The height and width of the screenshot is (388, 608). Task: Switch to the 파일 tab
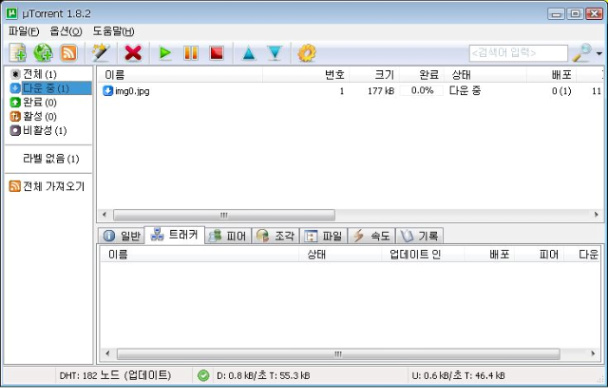[323, 236]
